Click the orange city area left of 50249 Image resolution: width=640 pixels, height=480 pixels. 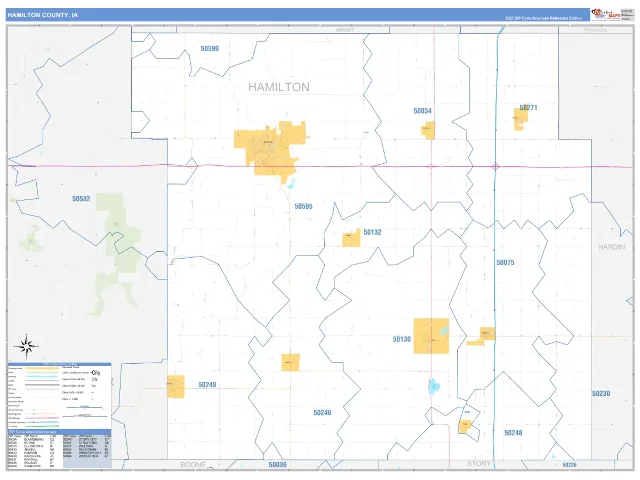click(176, 387)
